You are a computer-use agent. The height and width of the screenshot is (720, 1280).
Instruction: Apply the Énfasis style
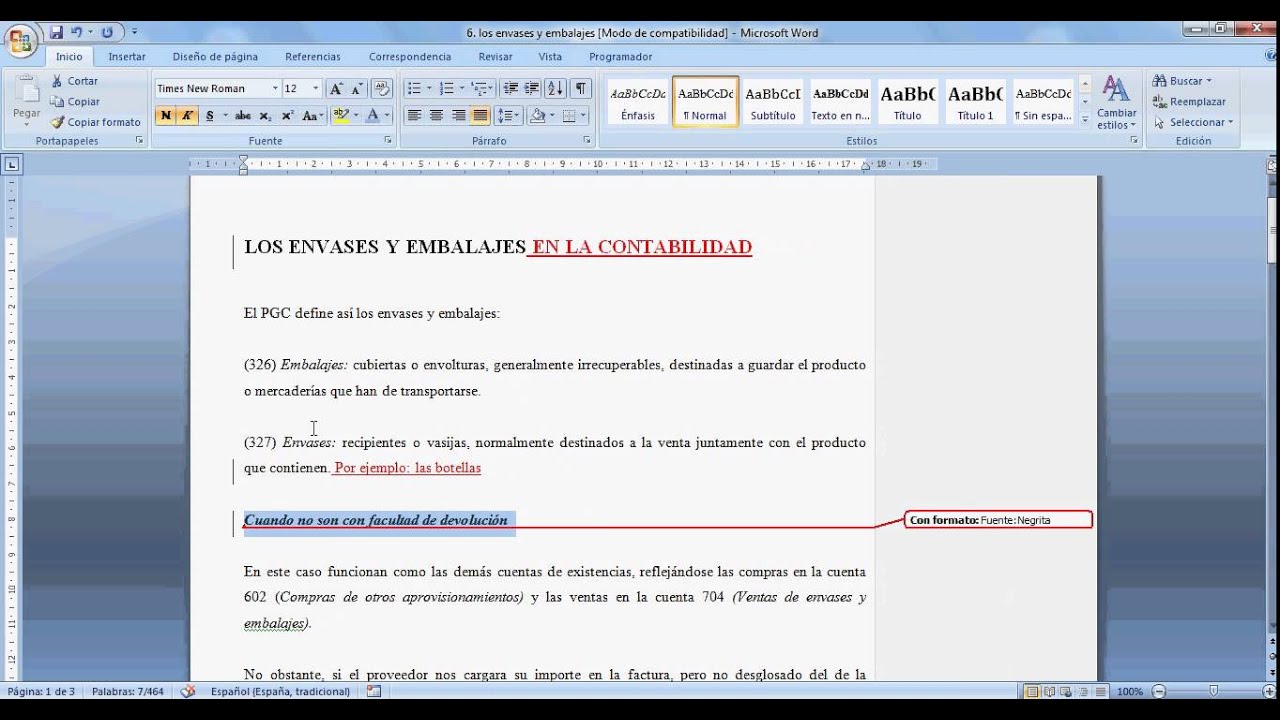638,101
